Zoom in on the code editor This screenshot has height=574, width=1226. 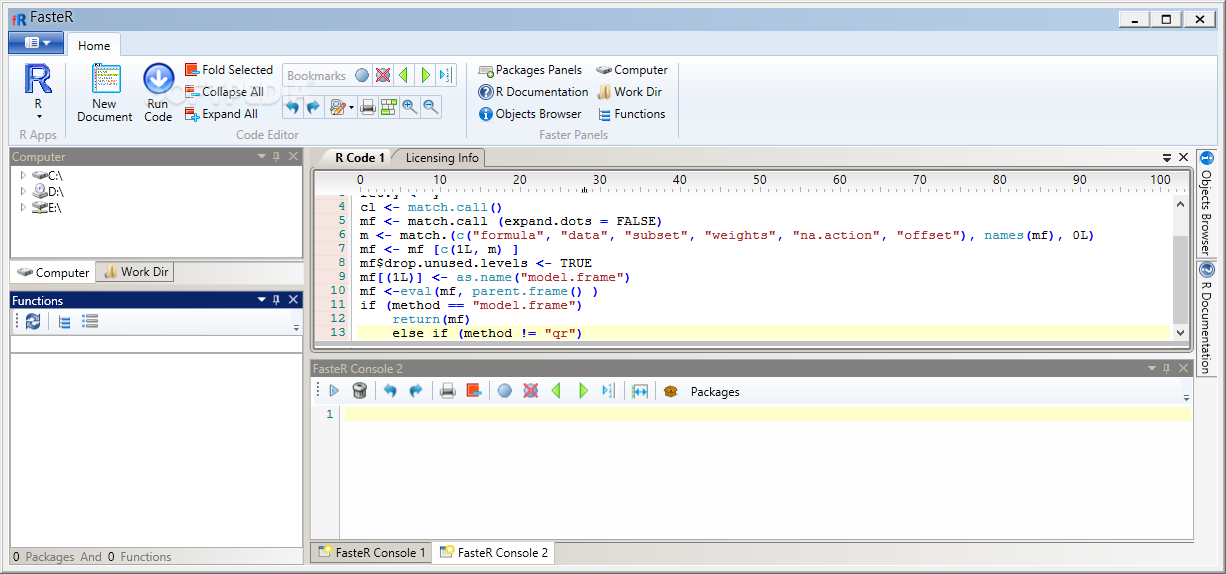[x=409, y=107]
